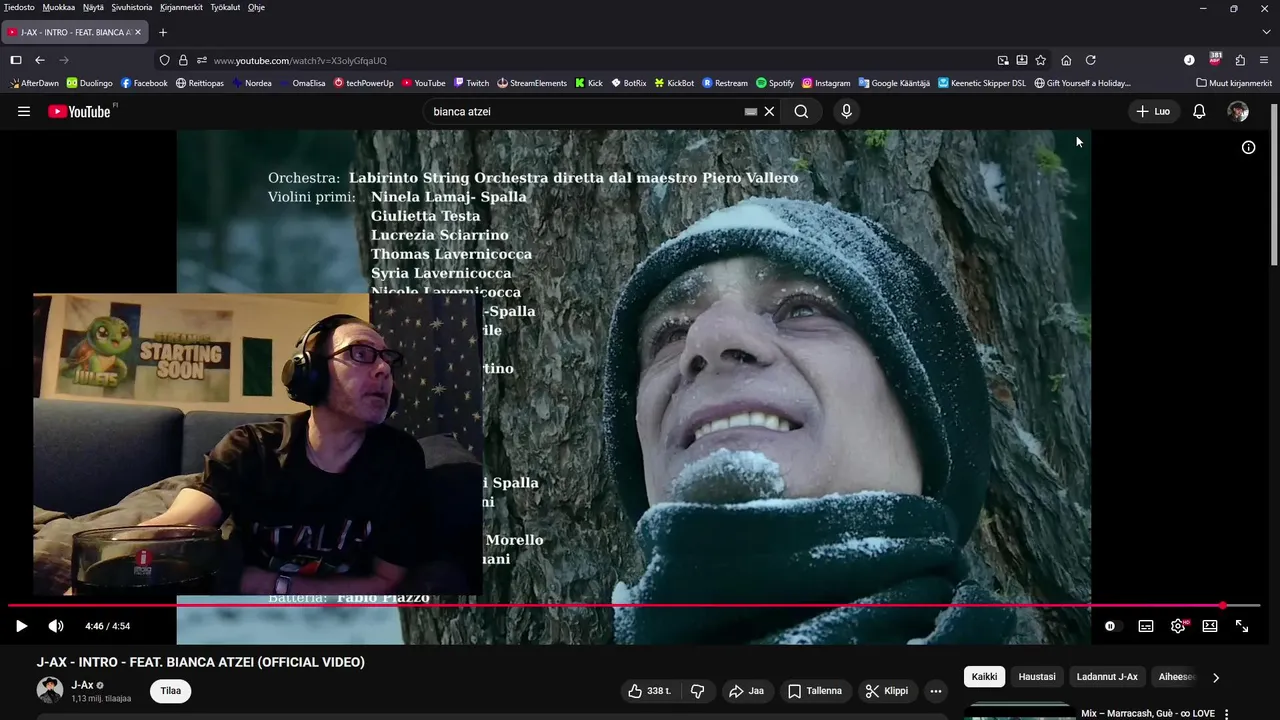Screen dimensions: 1280x720
Task: Subscribe with the Tilaa button
Action: [x=171, y=691]
